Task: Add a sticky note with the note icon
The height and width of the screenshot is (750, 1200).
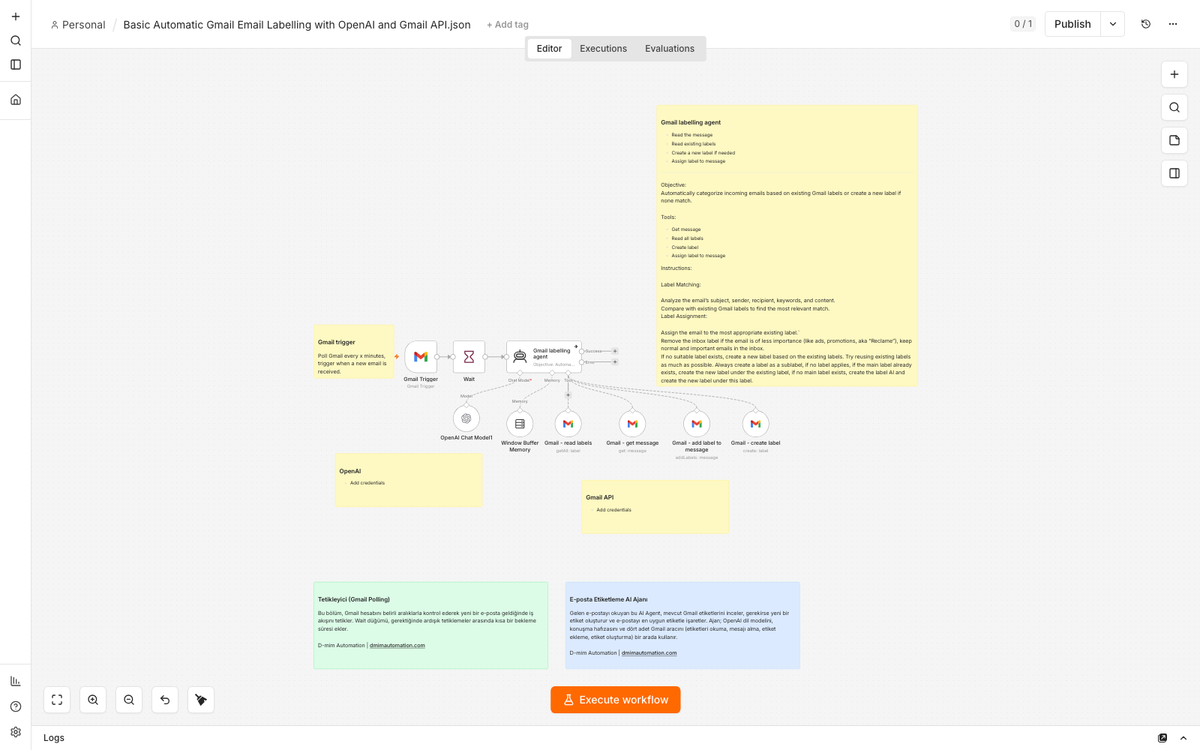Action: tap(1174, 140)
